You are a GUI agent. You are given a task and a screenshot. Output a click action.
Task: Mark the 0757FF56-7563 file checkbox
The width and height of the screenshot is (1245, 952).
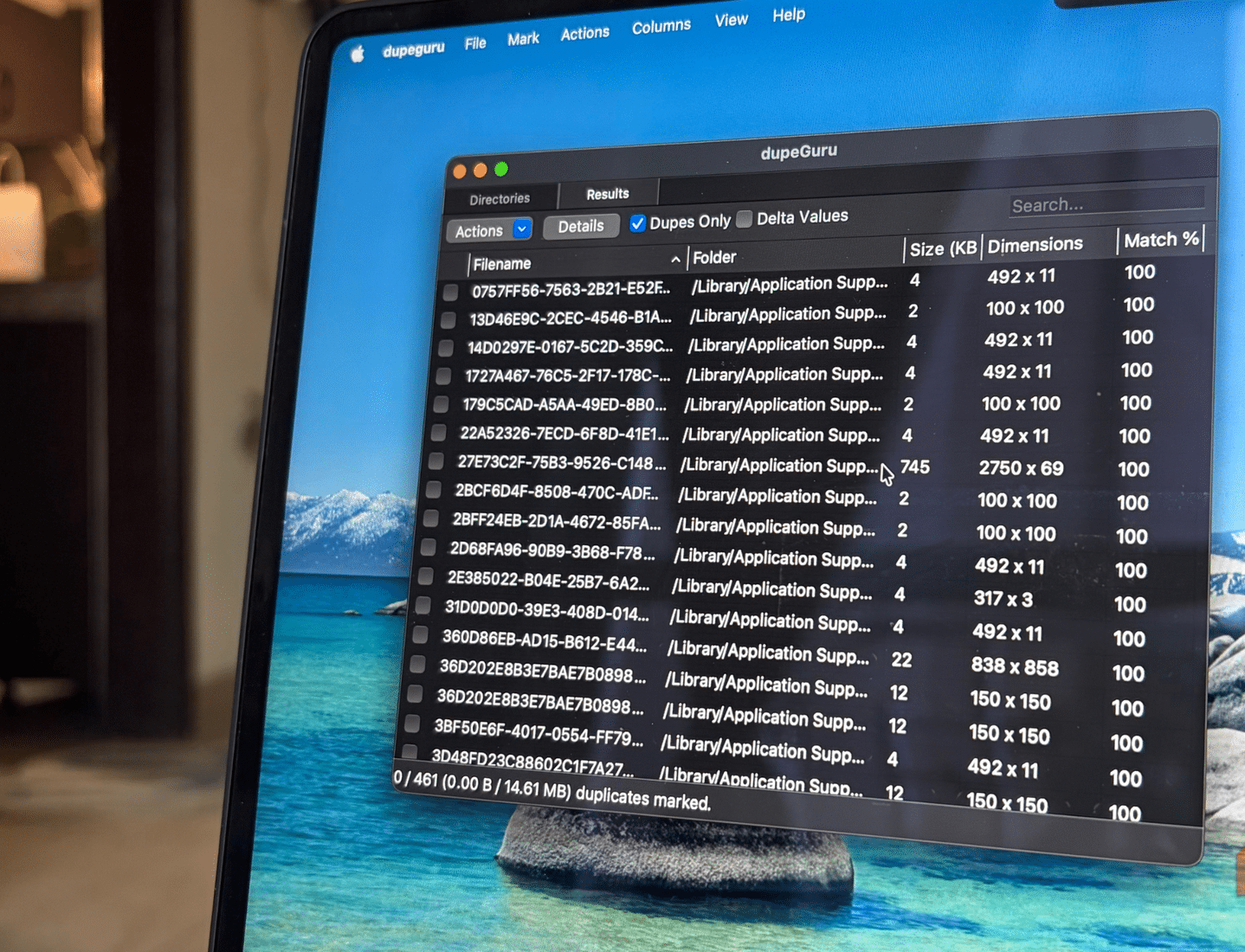[450, 293]
